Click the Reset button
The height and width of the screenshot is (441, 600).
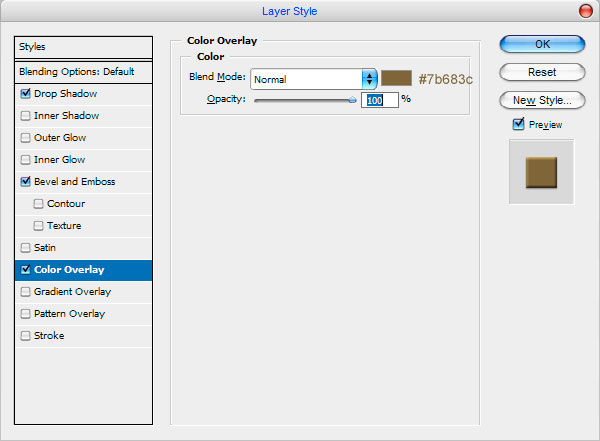pyautogui.click(x=542, y=72)
